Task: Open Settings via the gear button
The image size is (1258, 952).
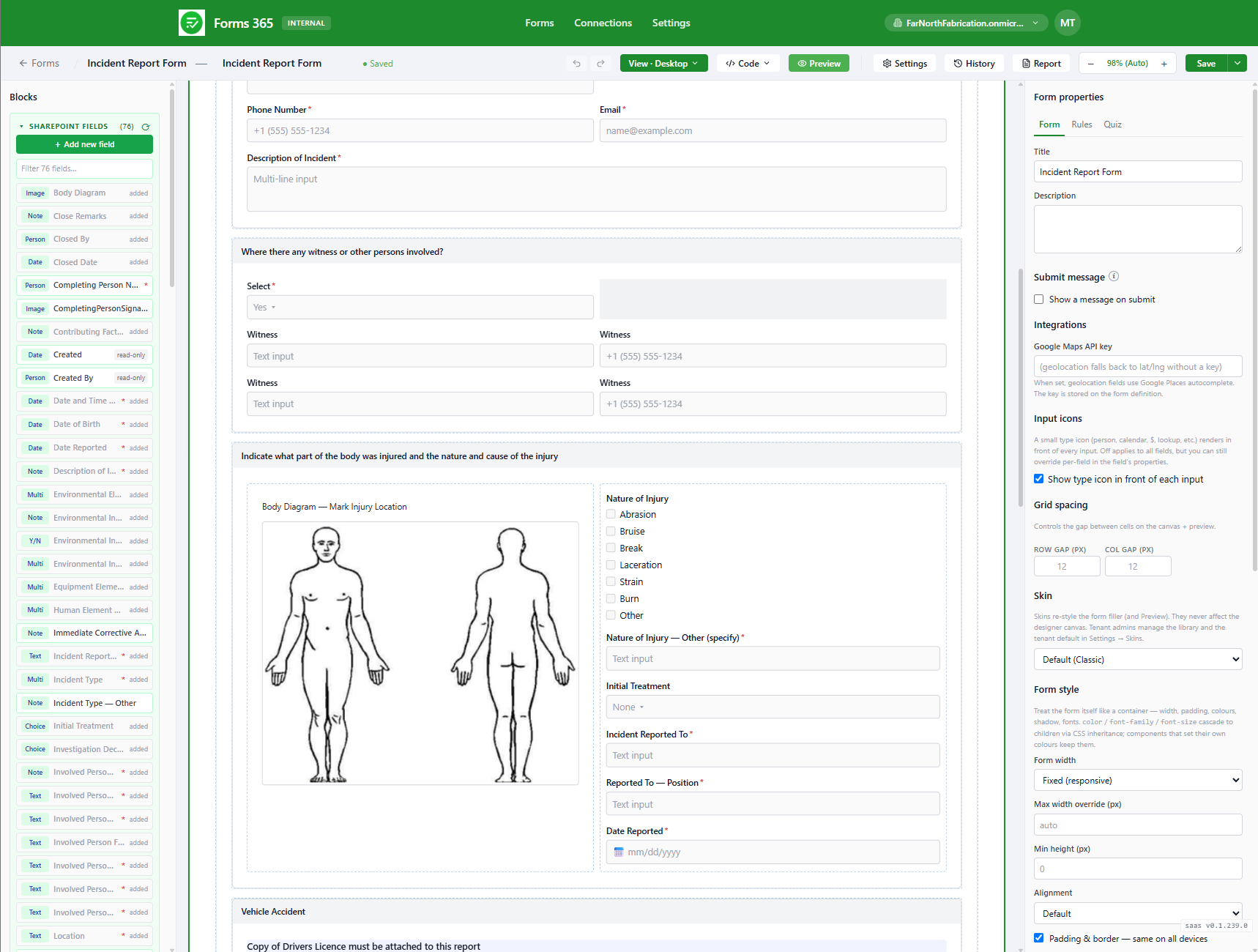Action: (905, 64)
